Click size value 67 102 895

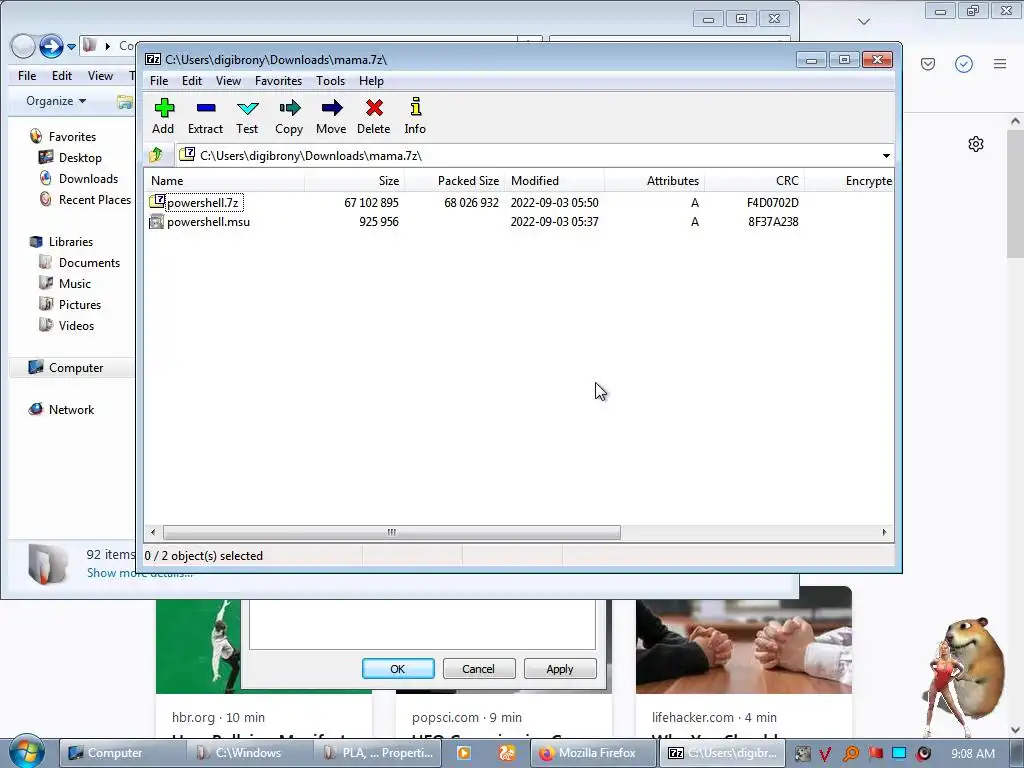372,202
